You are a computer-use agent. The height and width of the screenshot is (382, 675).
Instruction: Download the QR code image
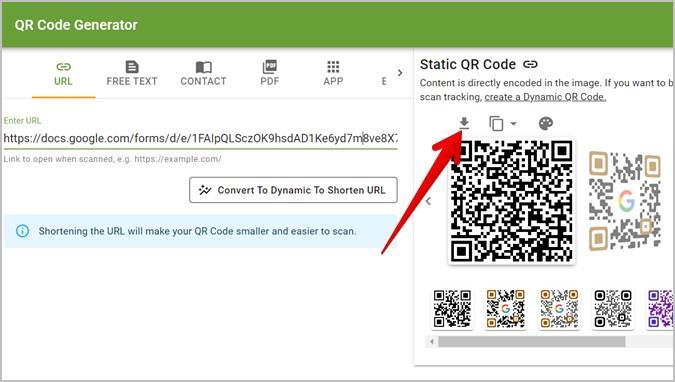(x=464, y=123)
